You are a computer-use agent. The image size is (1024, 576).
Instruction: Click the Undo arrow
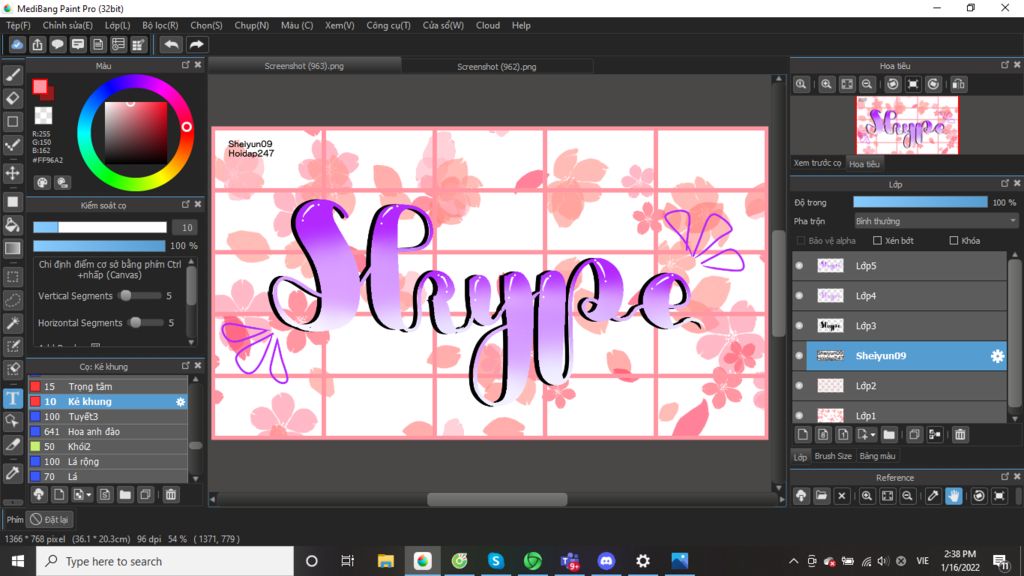tap(171, 44)
